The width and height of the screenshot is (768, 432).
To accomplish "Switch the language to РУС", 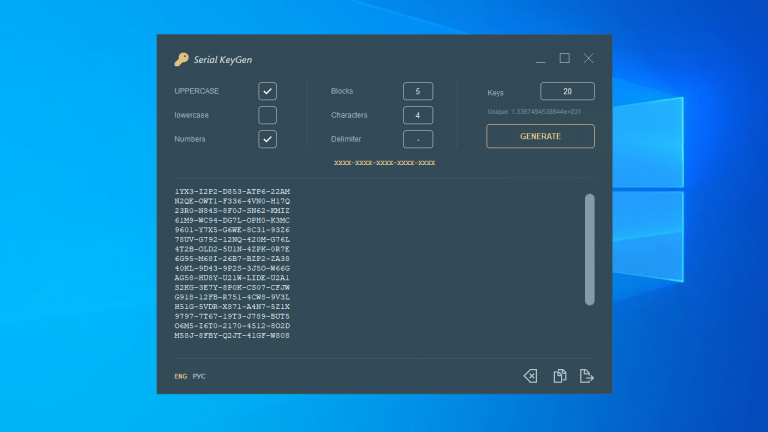I will [x=199, y=376].
